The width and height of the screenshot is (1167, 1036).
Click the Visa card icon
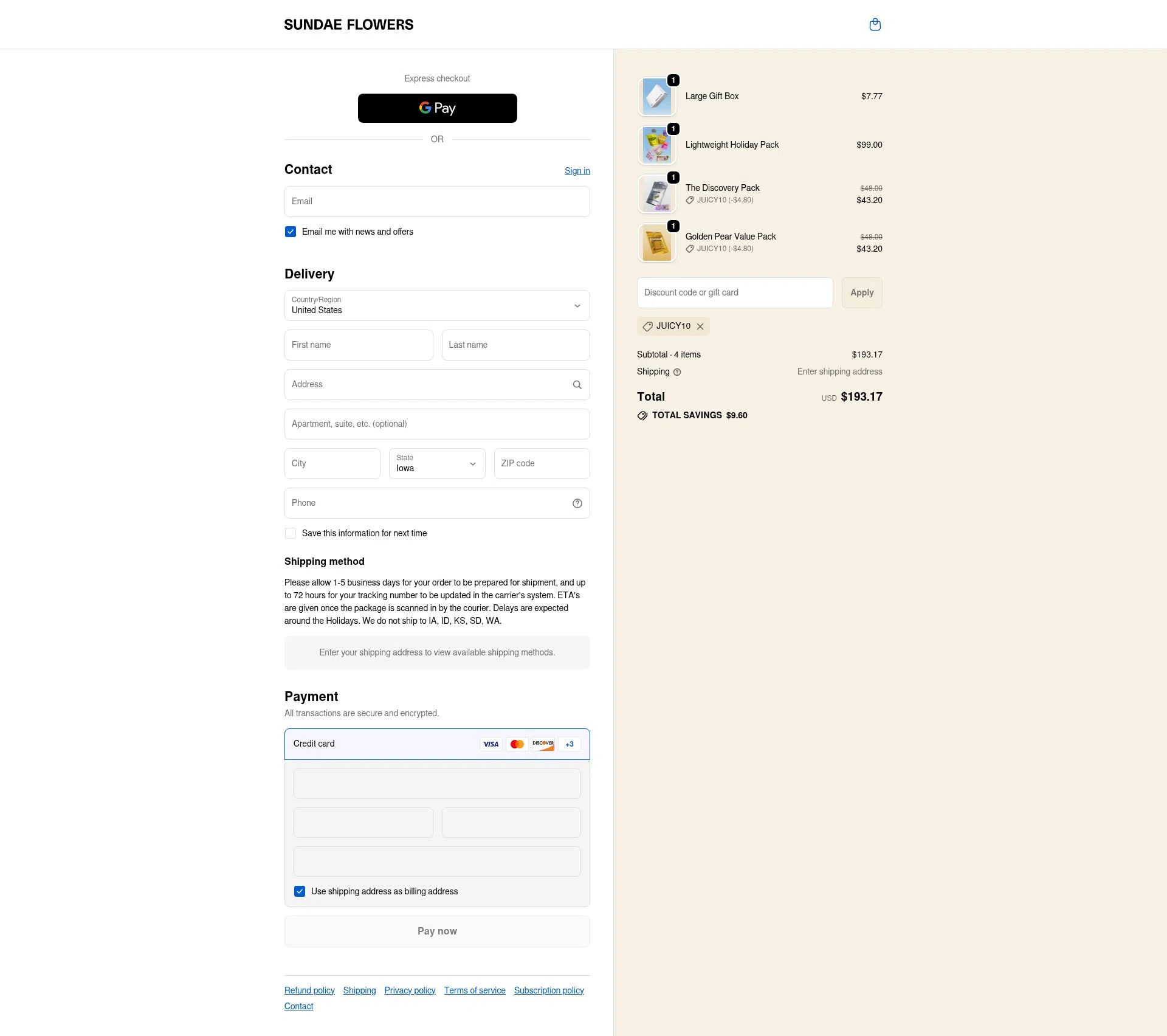pyautogui.click(x=491, y=744)
